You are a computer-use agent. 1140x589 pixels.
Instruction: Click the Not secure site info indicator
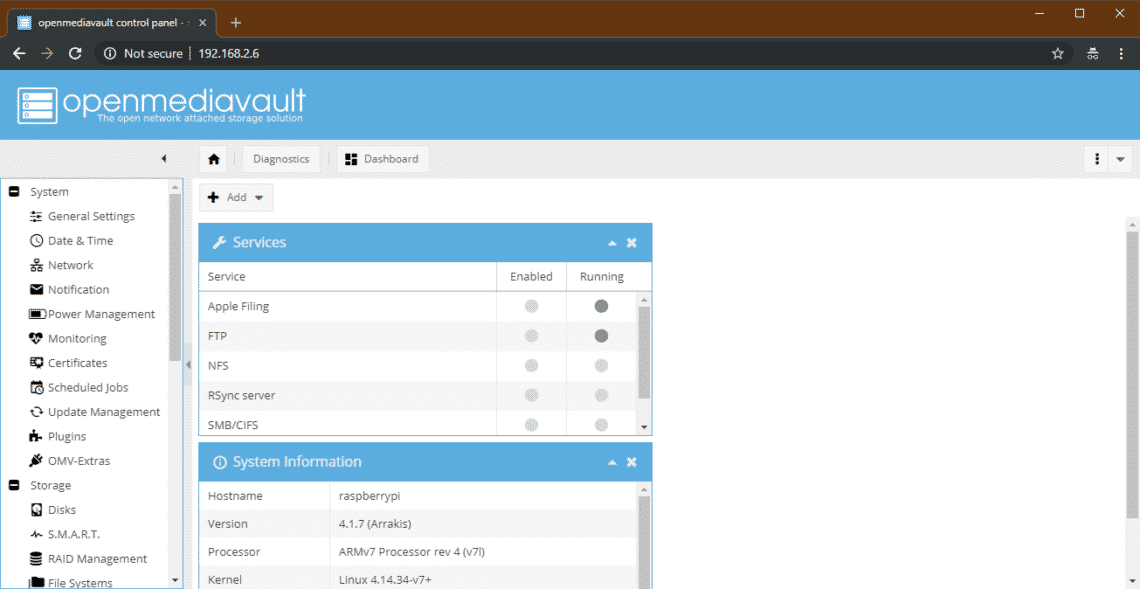[x=143, y=54]
